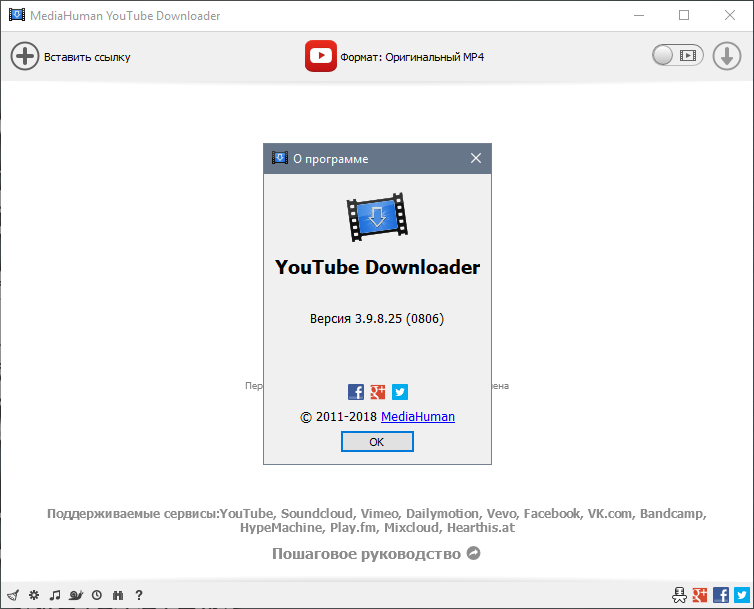Click the binoculars search icon in bottom bar
754x609 pixels.
pos(118,595)
